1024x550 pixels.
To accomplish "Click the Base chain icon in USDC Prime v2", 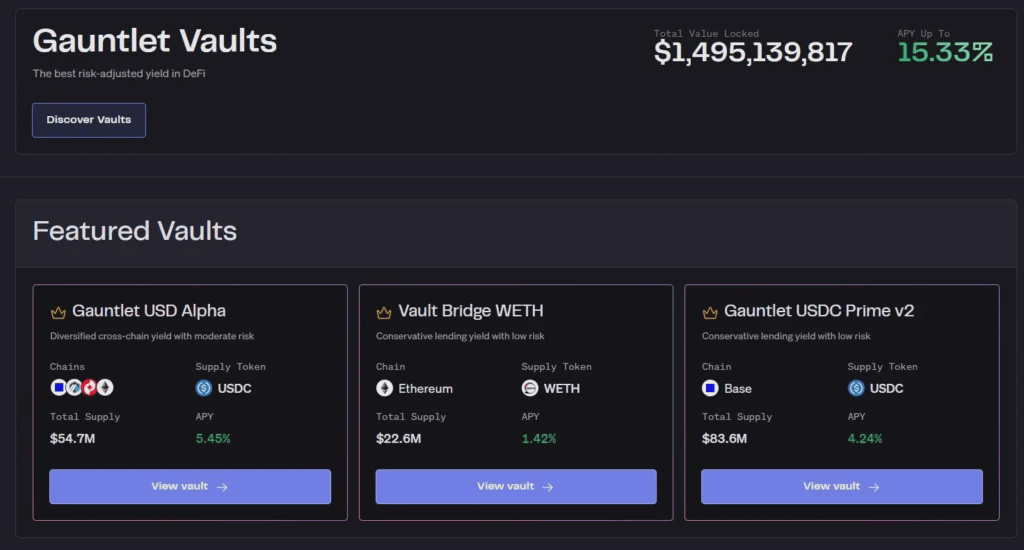I will point(710,388).
